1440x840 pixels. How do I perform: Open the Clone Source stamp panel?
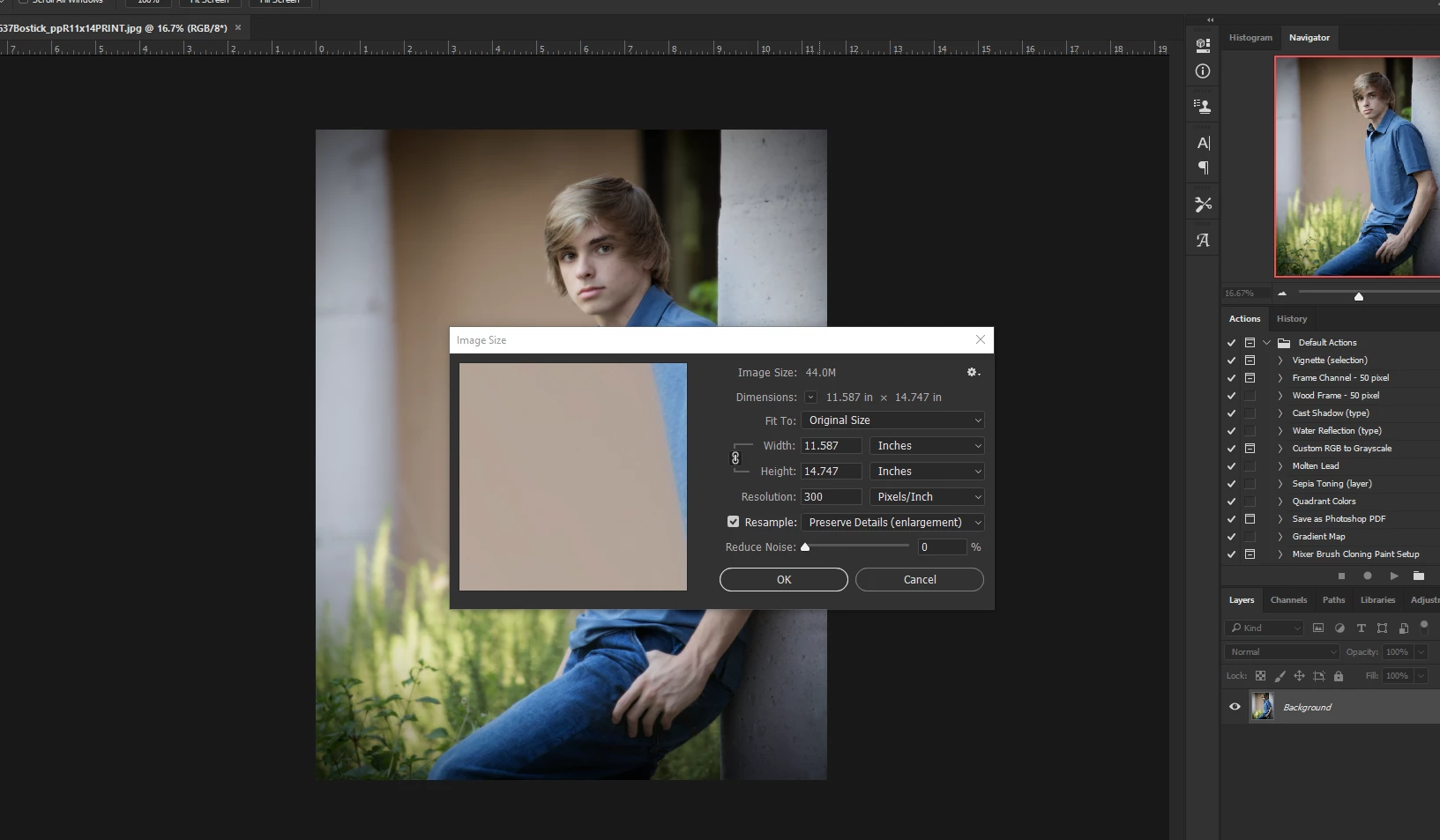point(1203,107)
